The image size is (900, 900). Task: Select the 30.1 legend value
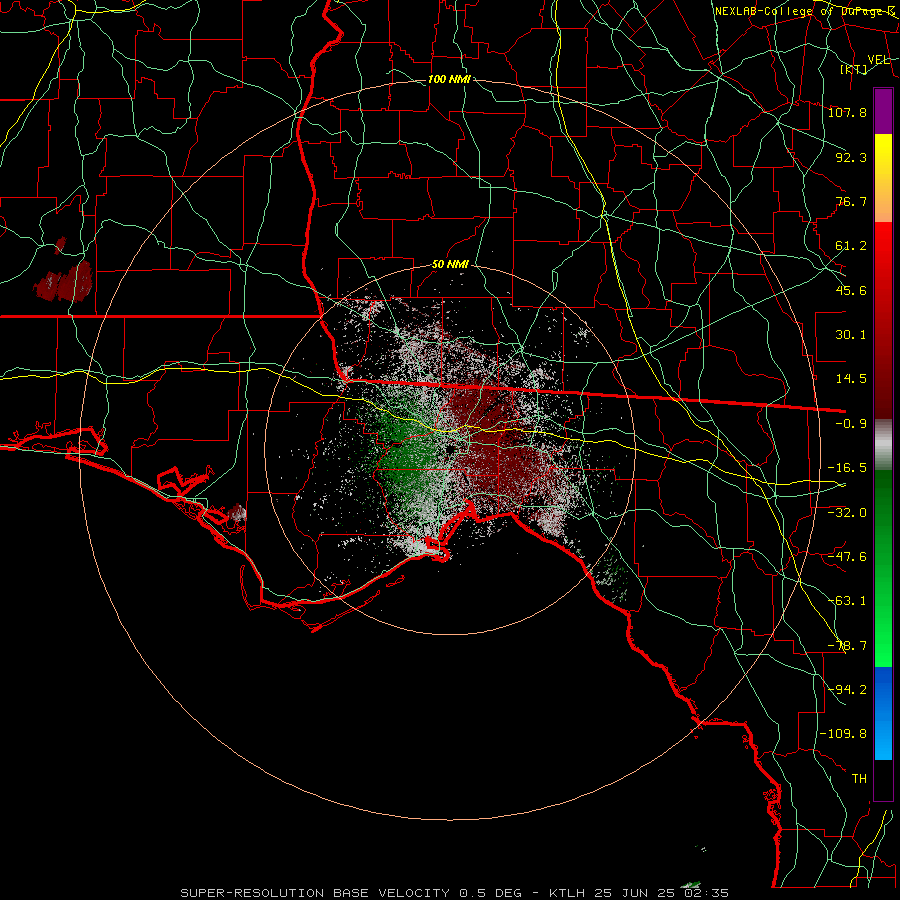click(851, 335)
